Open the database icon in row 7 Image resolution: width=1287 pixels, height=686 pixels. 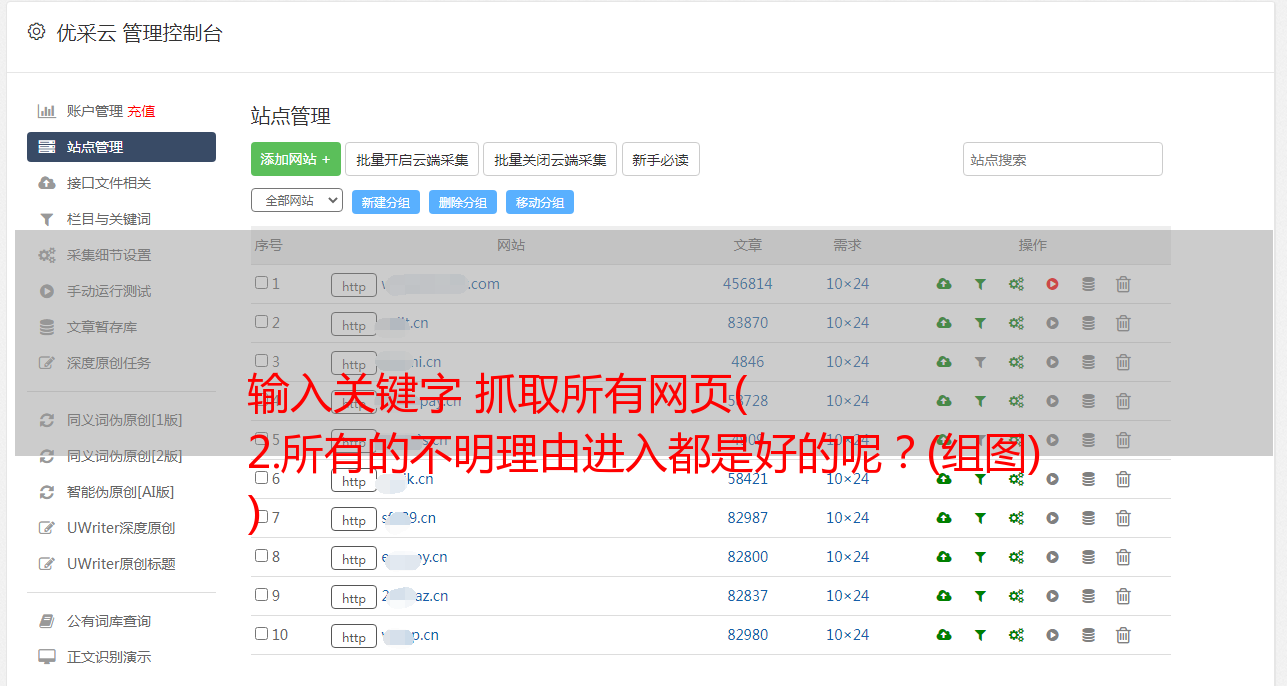pyautogui.click(x=1088, y=518)
